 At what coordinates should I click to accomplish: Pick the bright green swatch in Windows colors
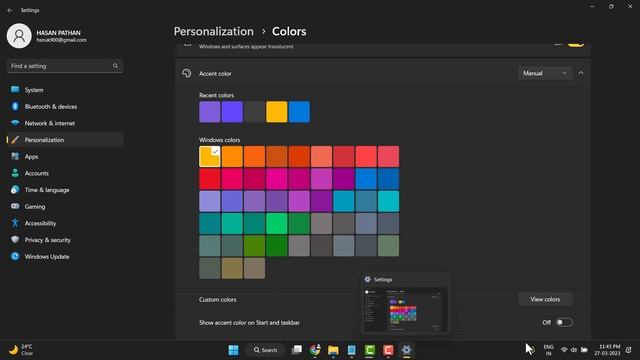pos(277,224)
